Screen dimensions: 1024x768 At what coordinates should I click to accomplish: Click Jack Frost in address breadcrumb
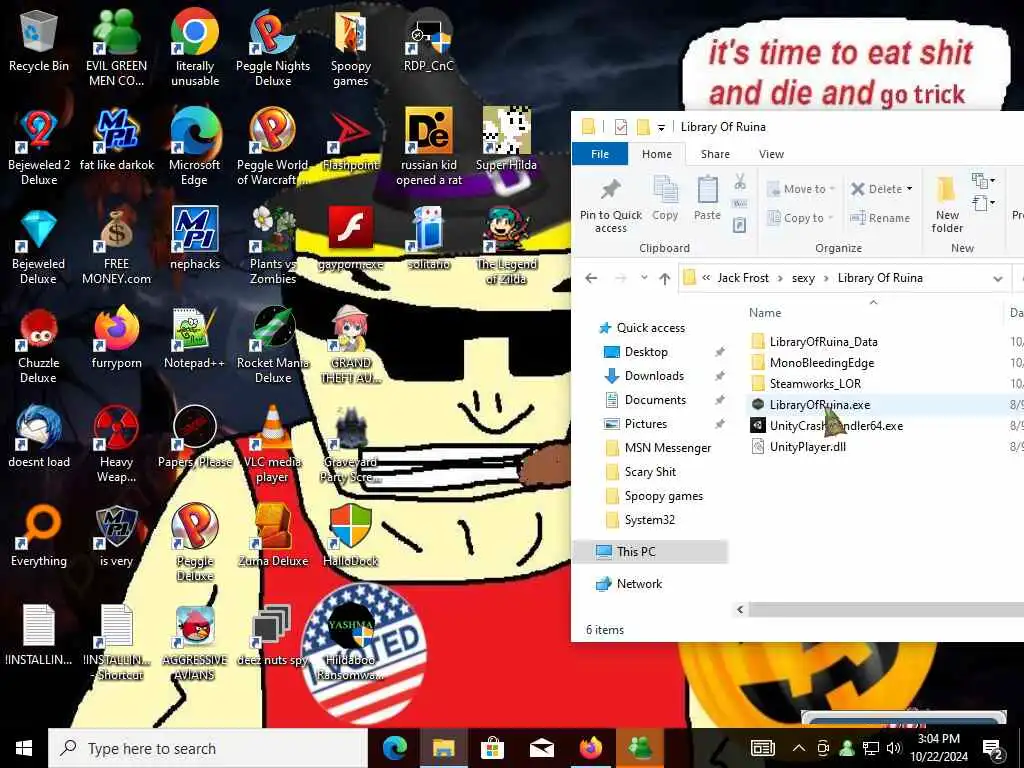tap(743, 278)
